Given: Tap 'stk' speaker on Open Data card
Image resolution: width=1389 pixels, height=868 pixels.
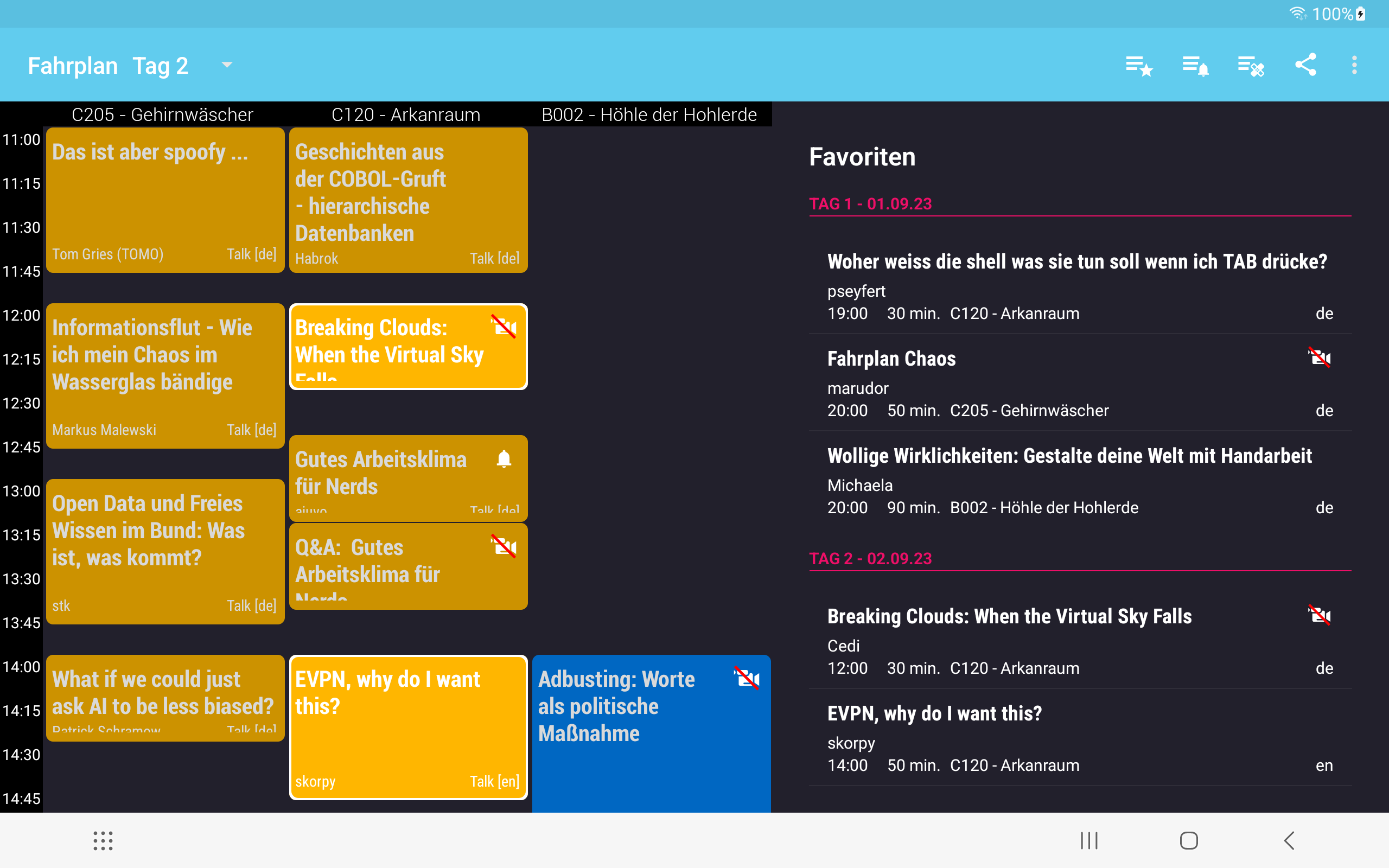Looking at the screenshot, I should 61,605.
